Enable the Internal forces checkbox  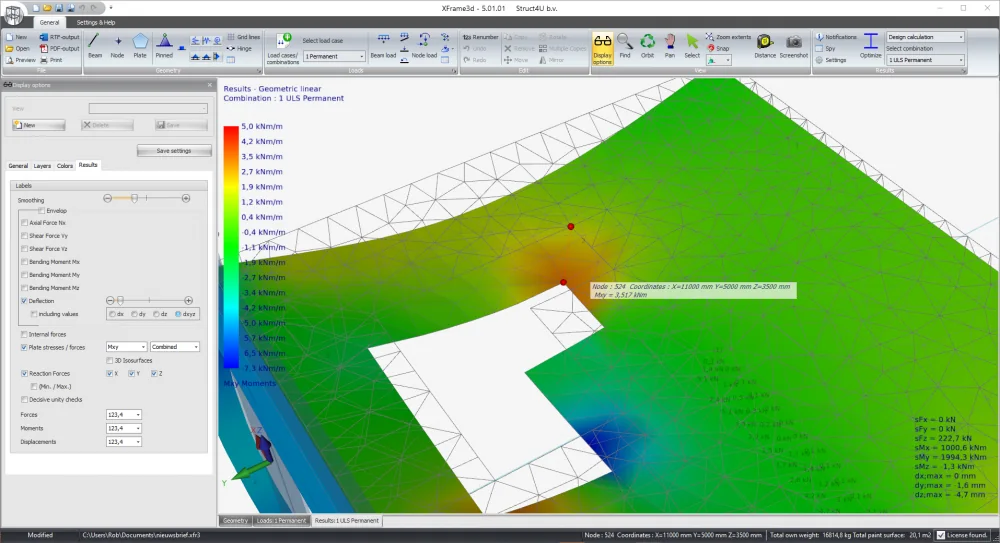point(24,334)
